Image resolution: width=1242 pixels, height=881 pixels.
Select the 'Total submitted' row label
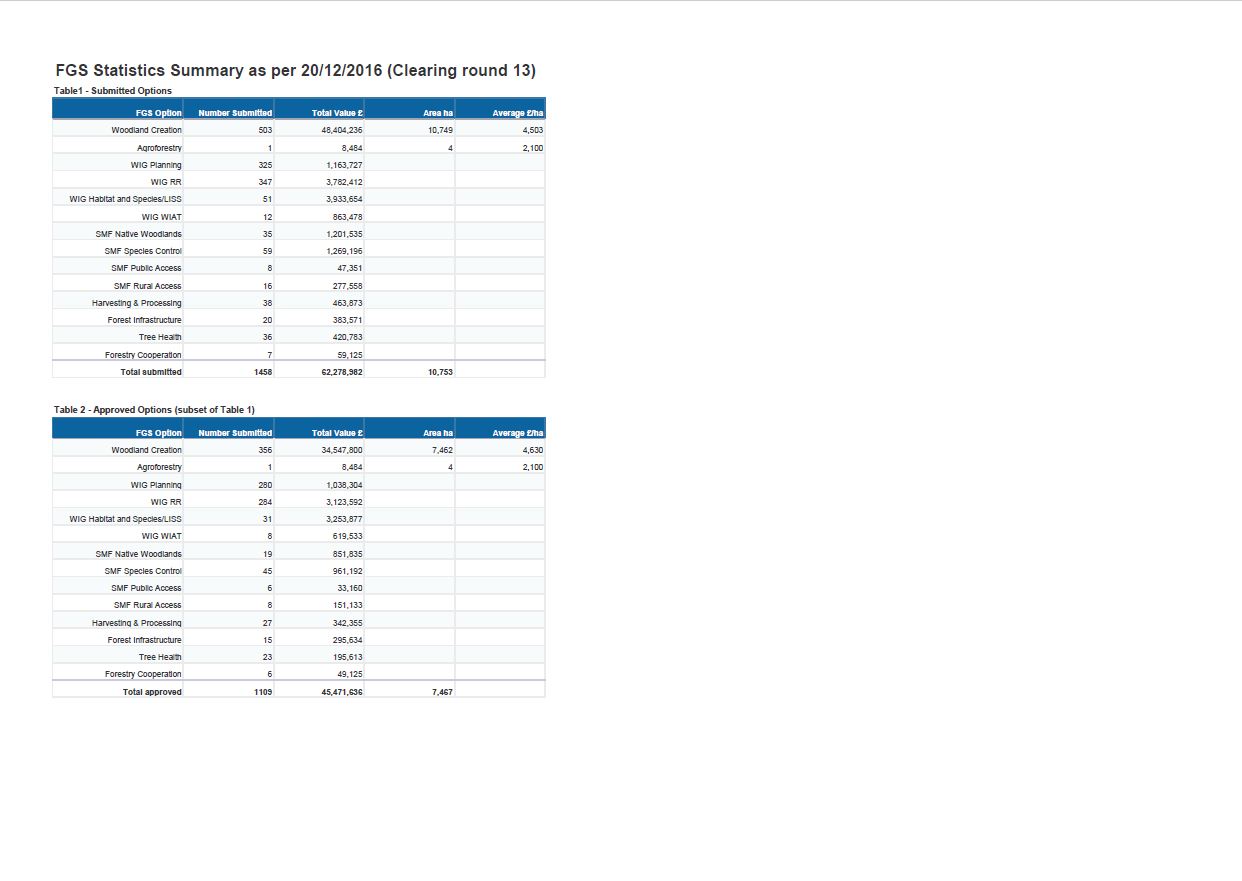pyautogui.click(x=151, y=372)
